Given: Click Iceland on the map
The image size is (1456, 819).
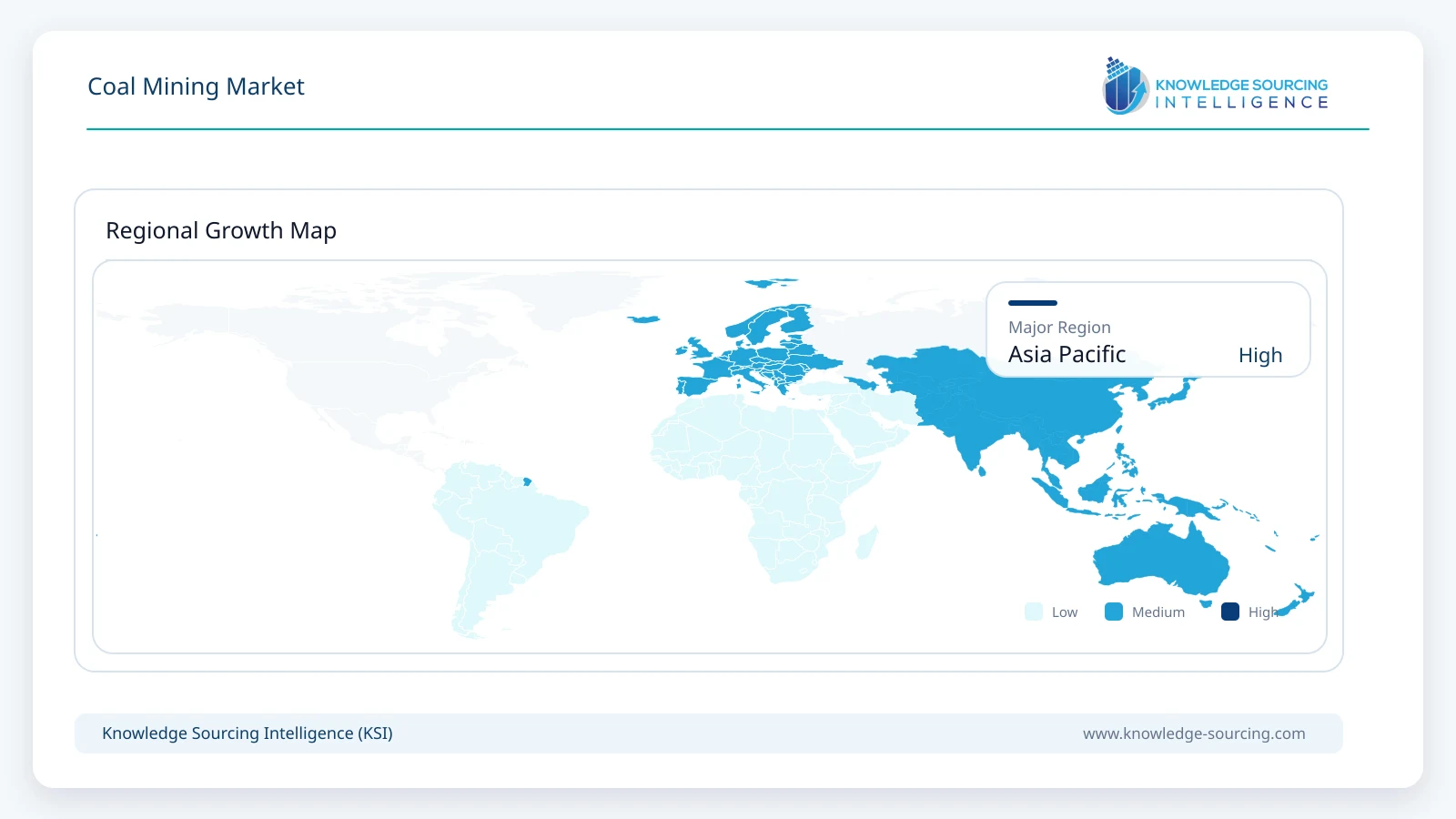Looking at the screenshot, I should click(x=643, y=319).
